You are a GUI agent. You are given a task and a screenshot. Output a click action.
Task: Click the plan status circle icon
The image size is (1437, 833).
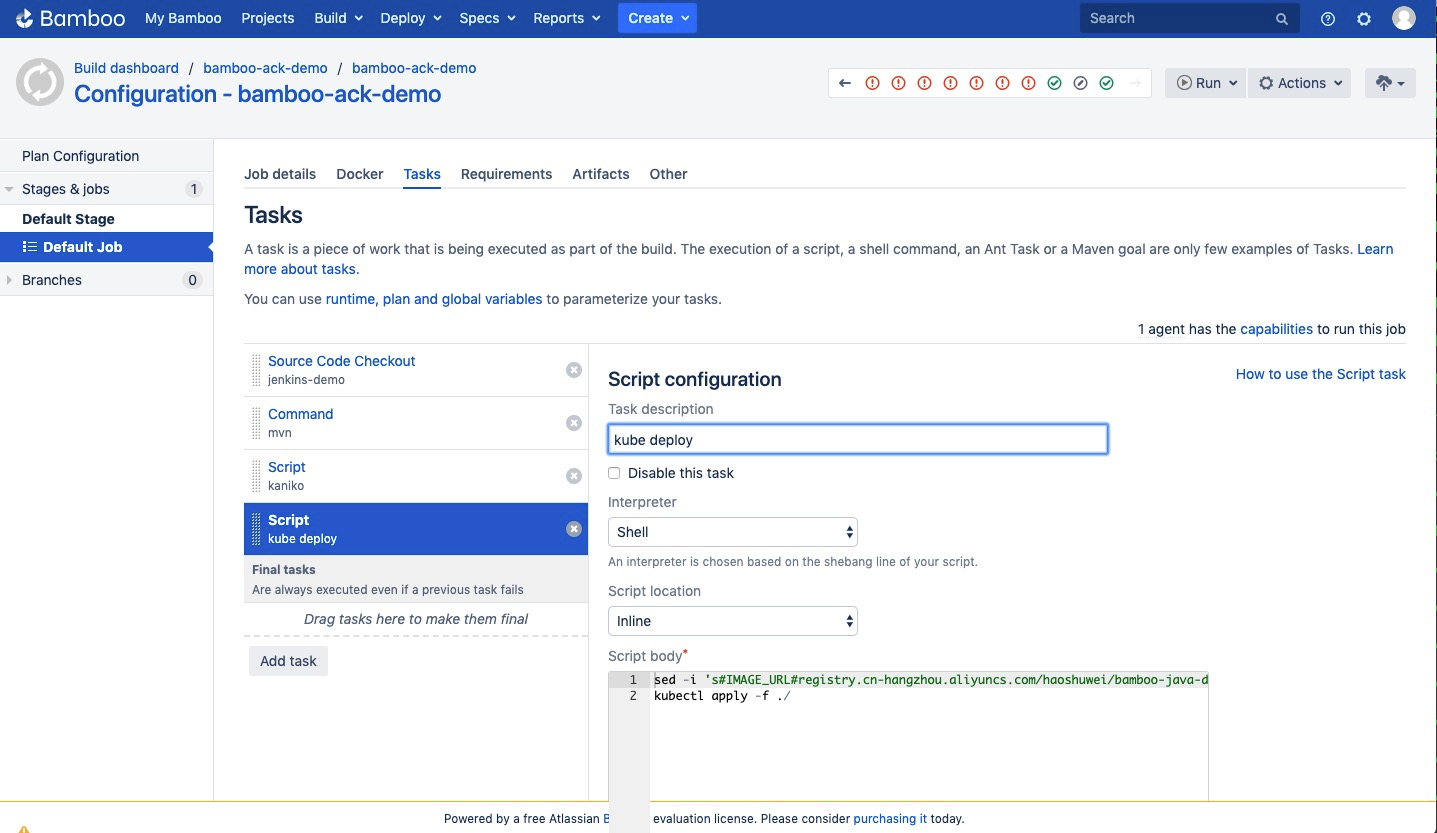(40, 82)
